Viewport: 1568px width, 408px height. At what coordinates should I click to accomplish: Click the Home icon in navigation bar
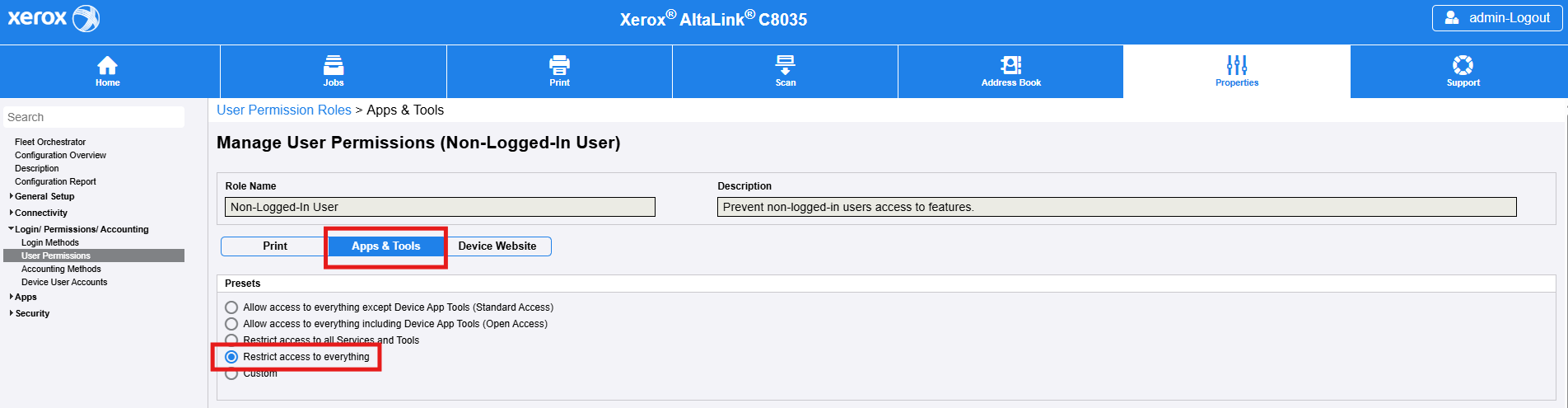[x=107, y=65]
